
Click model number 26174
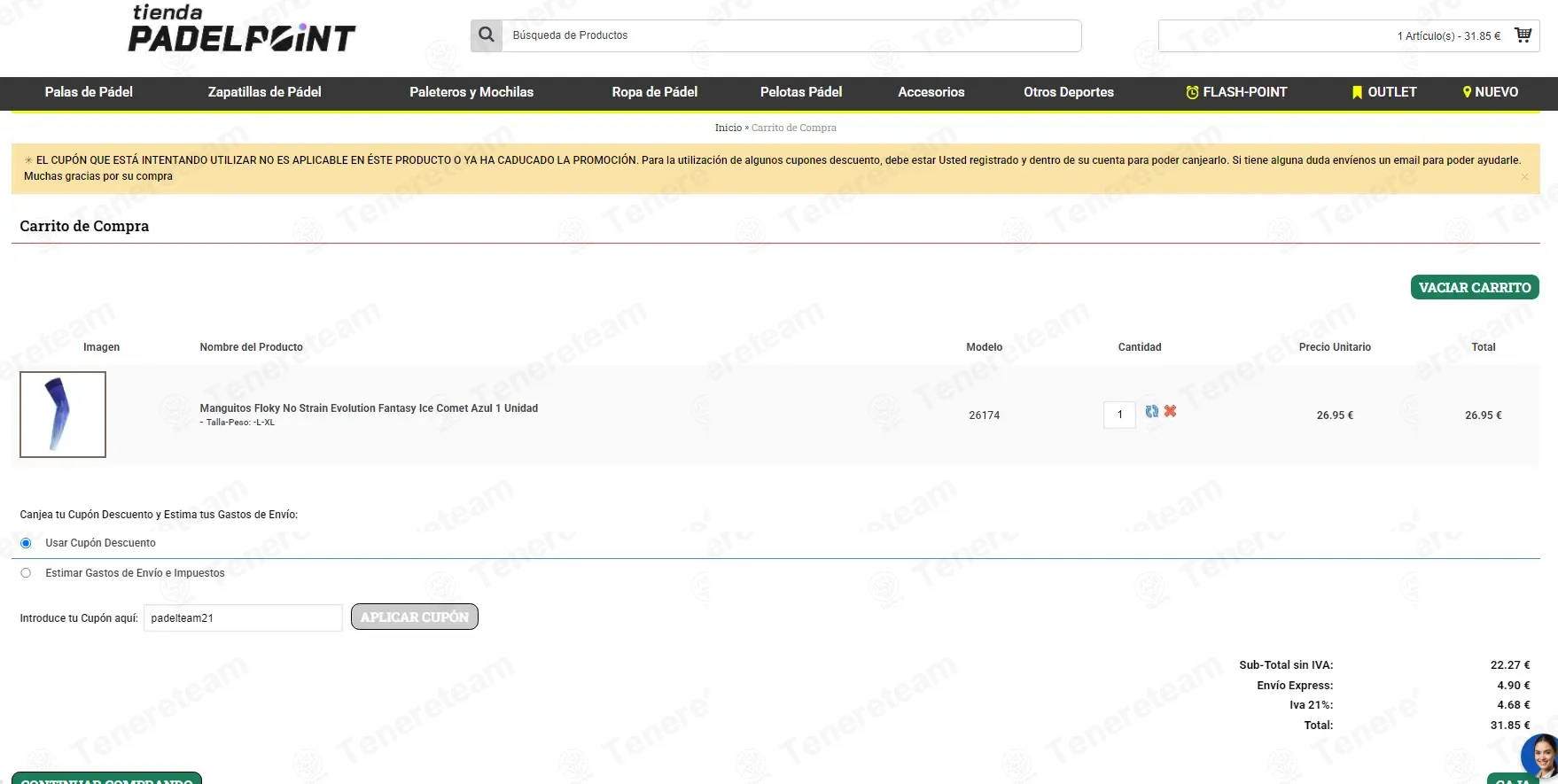tap(984, 415)
